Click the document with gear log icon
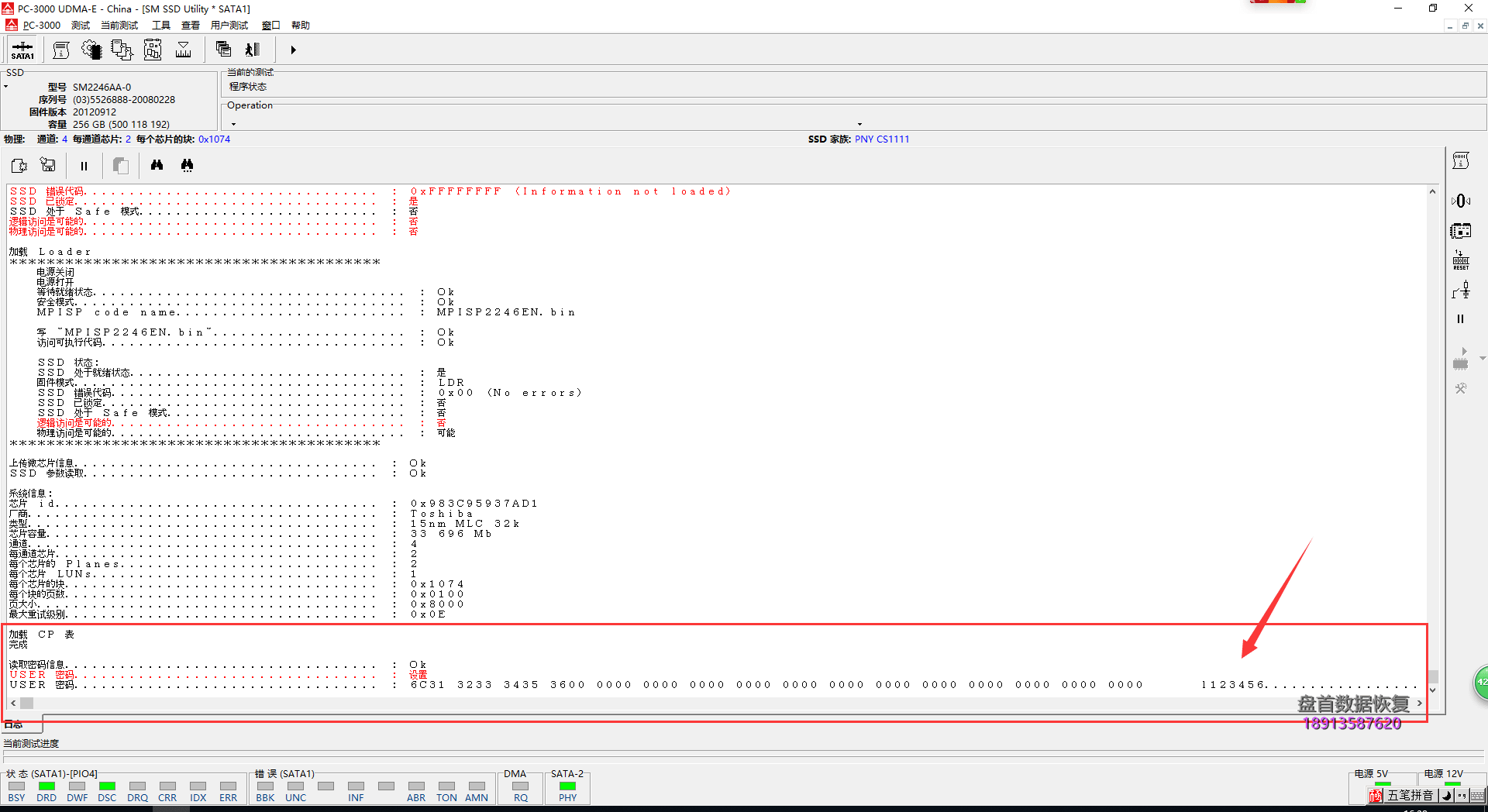 (x=19, y=165)
